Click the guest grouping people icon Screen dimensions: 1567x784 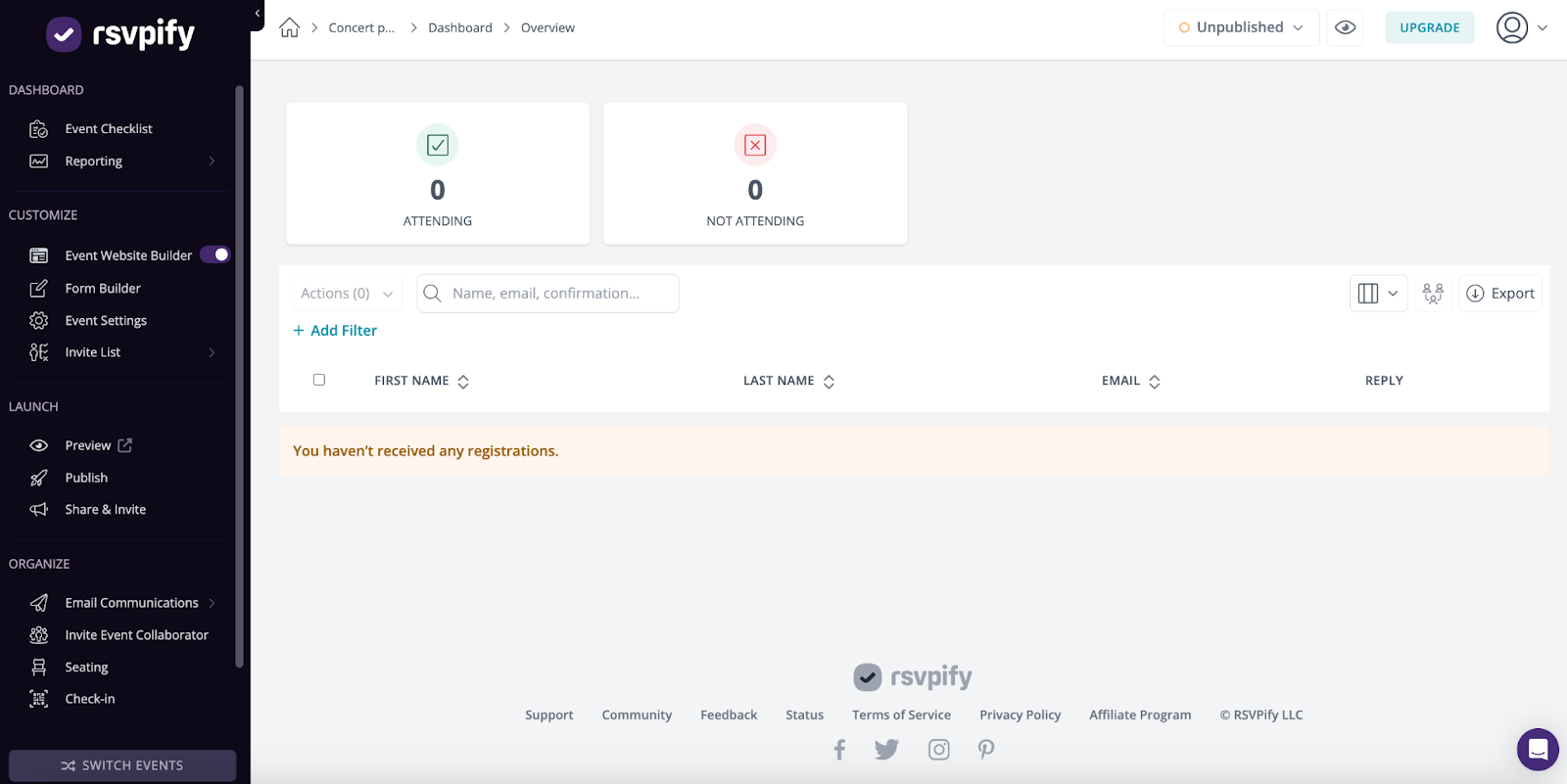click(1433, 294)
